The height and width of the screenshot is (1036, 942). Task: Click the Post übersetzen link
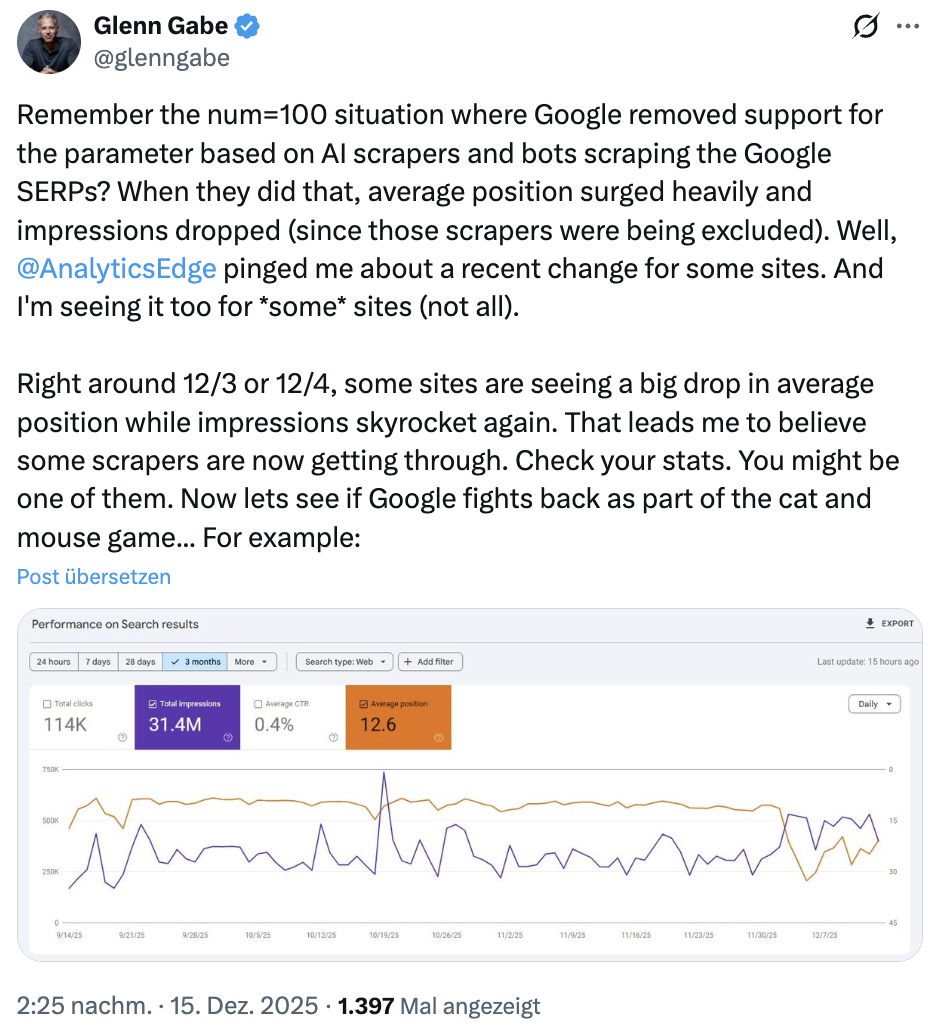click(93, 577)
